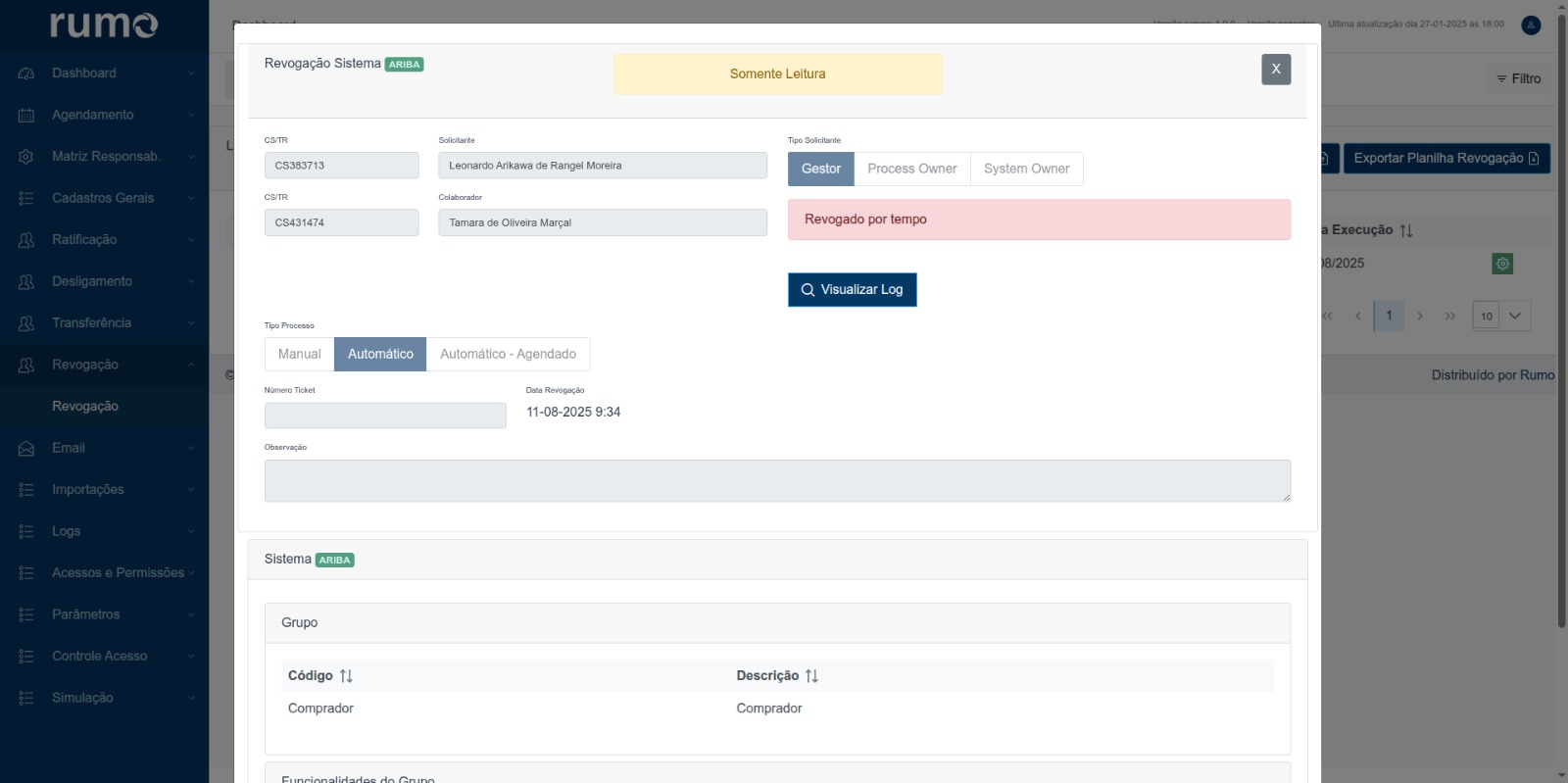
Task: Click the Email envelope icon in sidebar
Action: 26,449
